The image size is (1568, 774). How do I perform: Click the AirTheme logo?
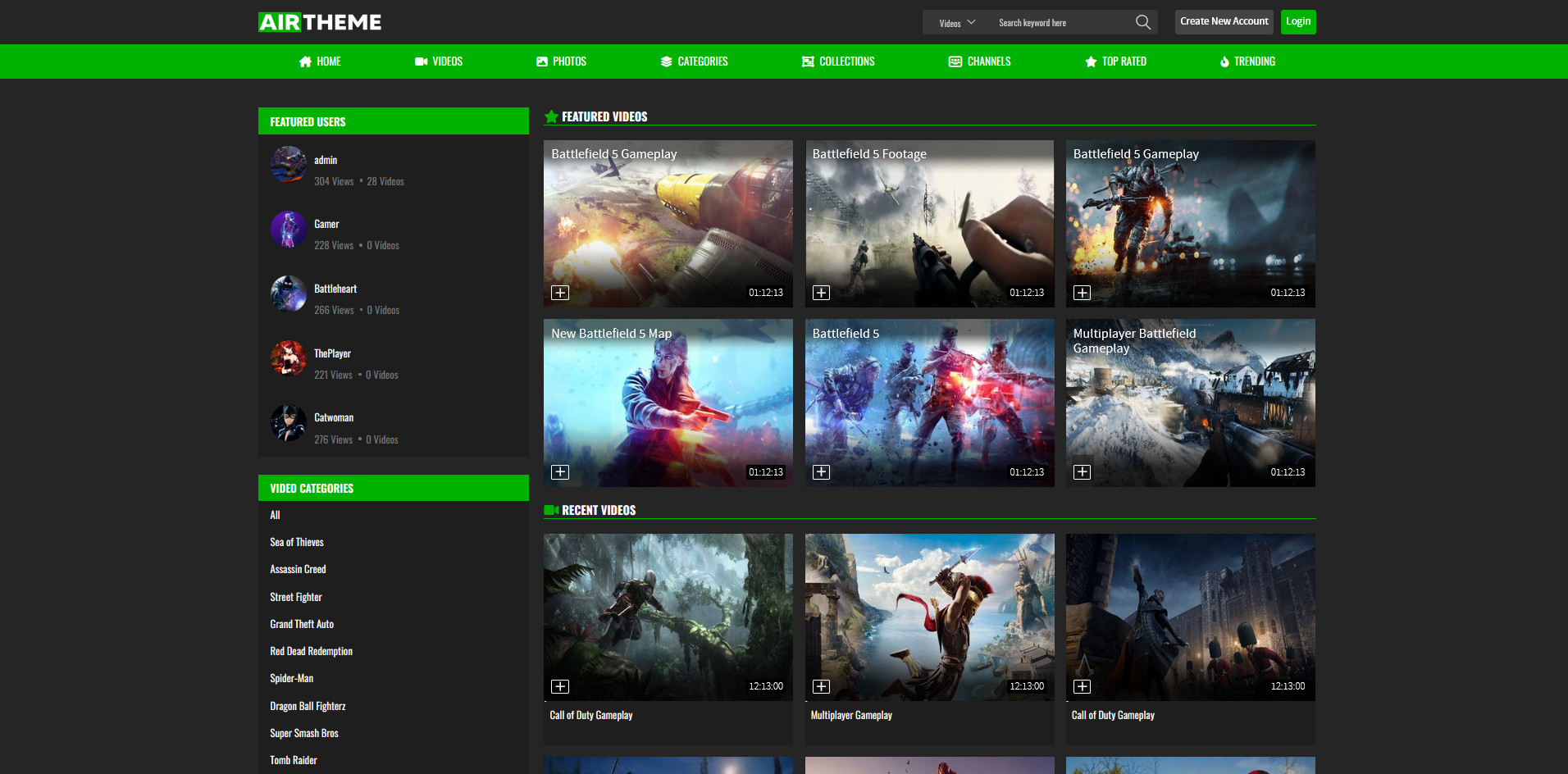pyautogui.click(x=320, y=22)
